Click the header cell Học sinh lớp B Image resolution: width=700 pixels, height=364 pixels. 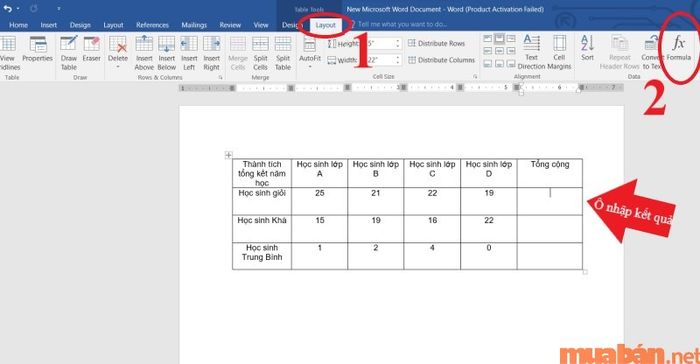click(375, 173)
